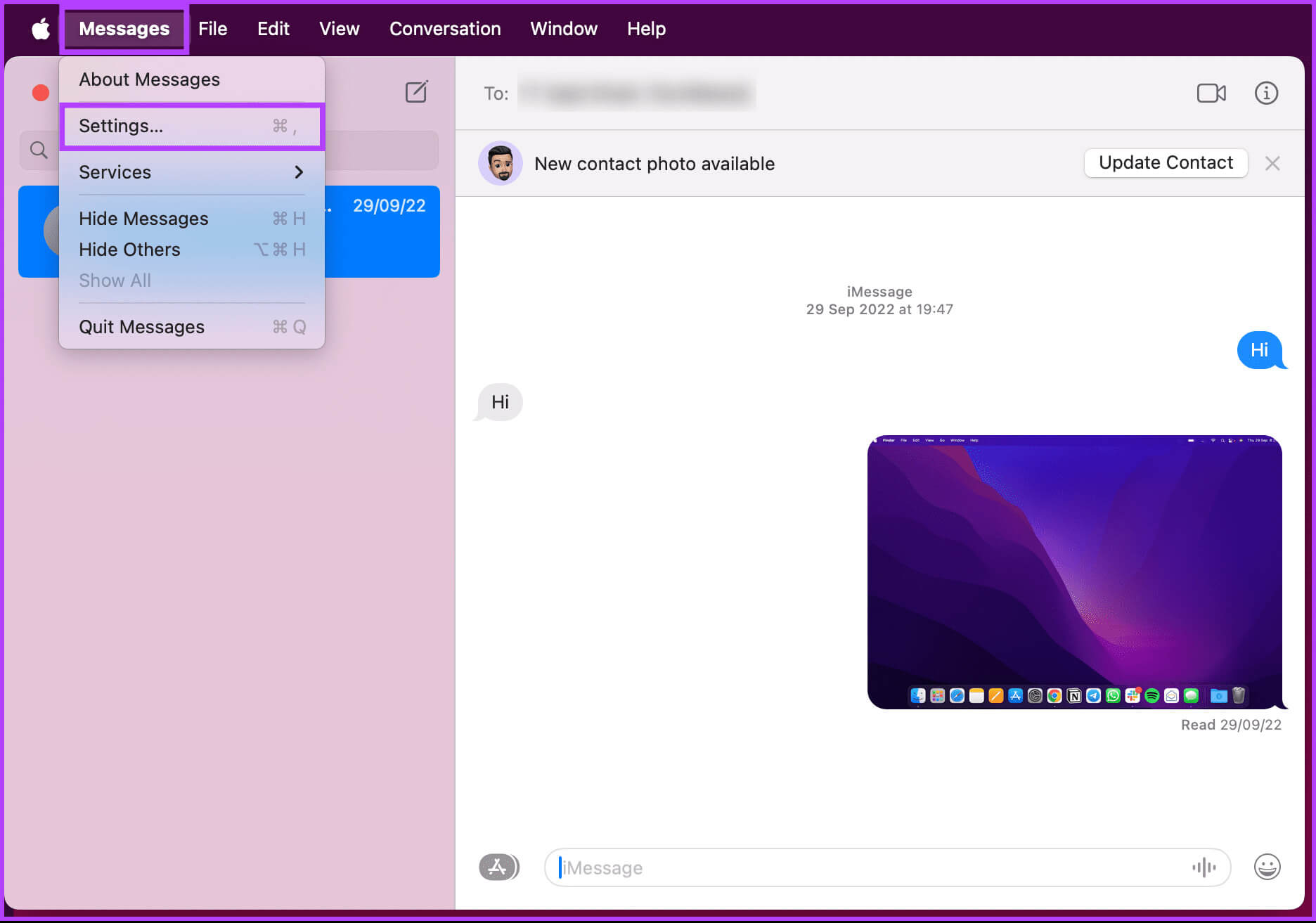Select Hide Others
Screen dimensions: 1316x923
192,250
